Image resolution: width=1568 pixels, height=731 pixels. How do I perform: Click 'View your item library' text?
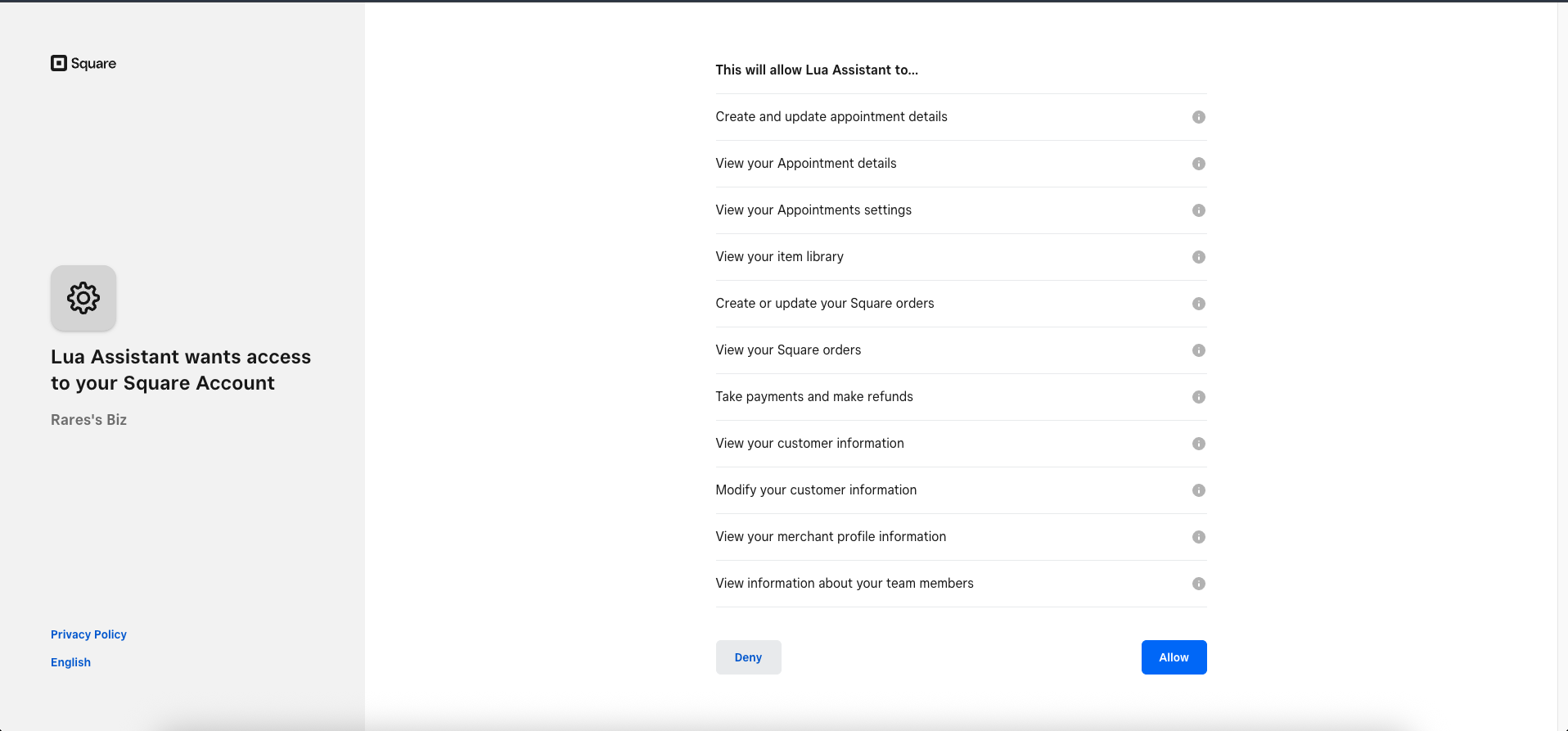click(780, 257)
